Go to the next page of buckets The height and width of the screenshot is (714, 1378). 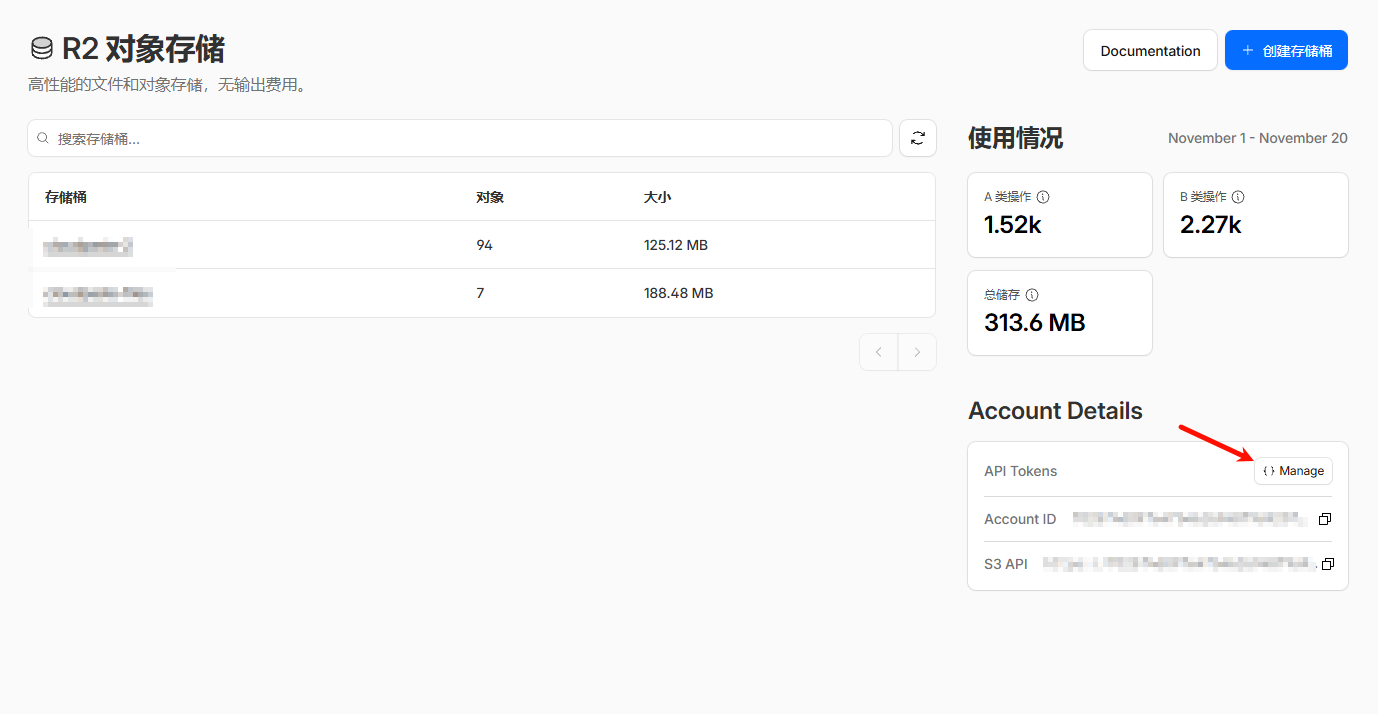(x=917, y=352)
